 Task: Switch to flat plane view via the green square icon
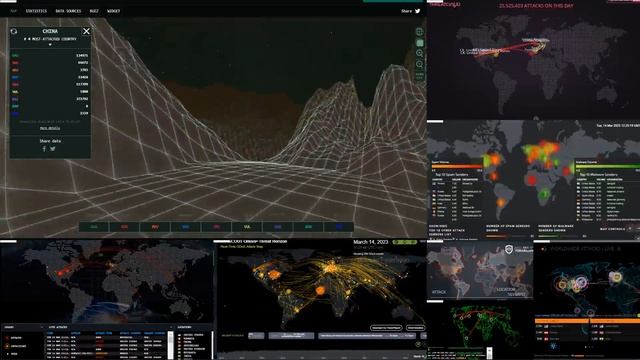pyautogui.click(x=419, y=43)
